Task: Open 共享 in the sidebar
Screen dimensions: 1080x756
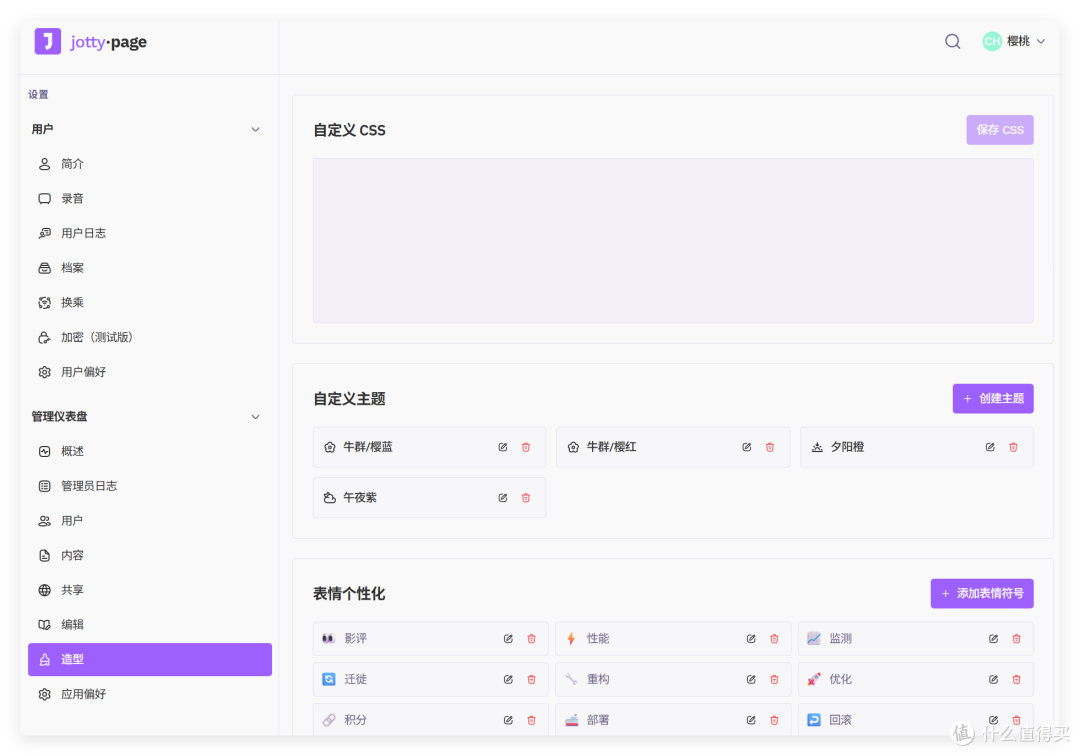Action: [149, 590]
